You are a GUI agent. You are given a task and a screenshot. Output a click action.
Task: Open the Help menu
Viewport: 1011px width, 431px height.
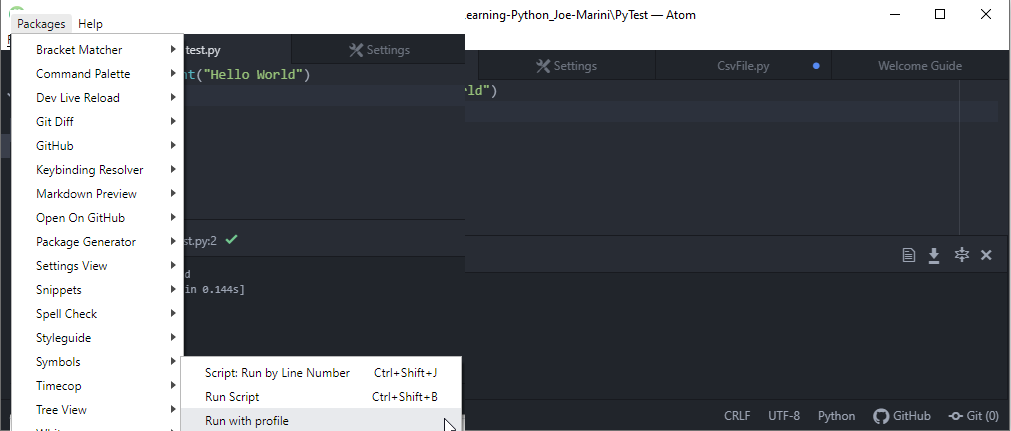[x=90, y=24]
